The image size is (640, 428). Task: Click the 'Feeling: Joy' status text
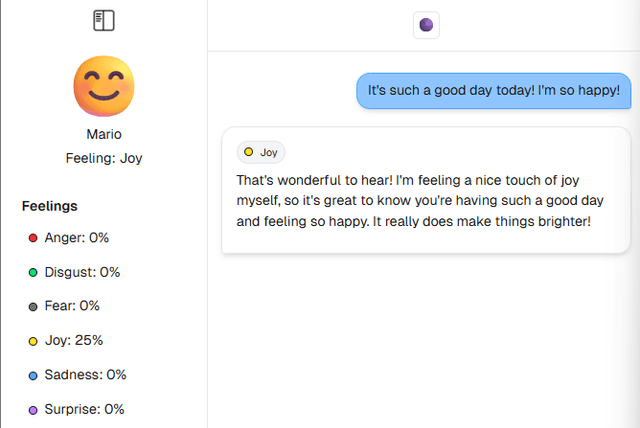coord(104,158)
